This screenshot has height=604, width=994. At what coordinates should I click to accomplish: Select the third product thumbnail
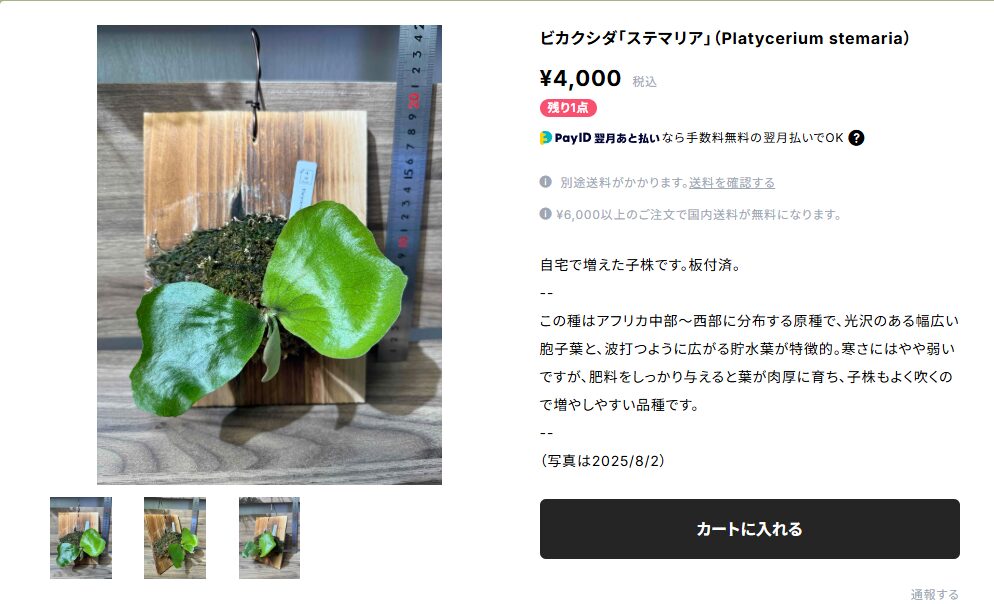pyautogui.click(x=269, y=537)
